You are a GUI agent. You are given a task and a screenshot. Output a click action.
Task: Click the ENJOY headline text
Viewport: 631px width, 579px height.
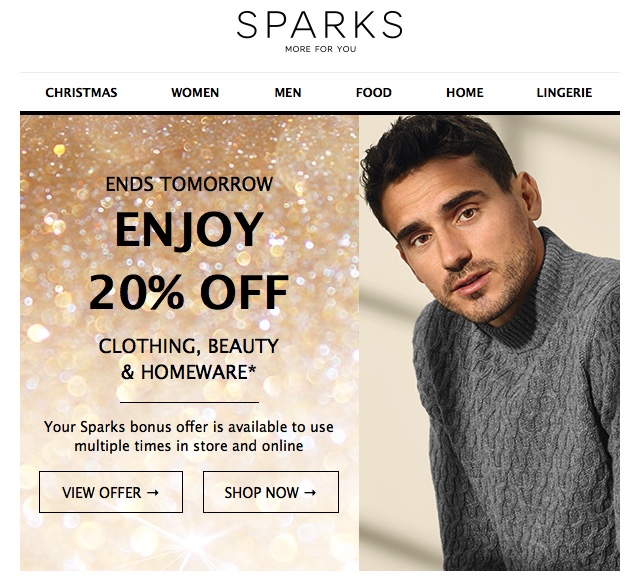(189, 229)
